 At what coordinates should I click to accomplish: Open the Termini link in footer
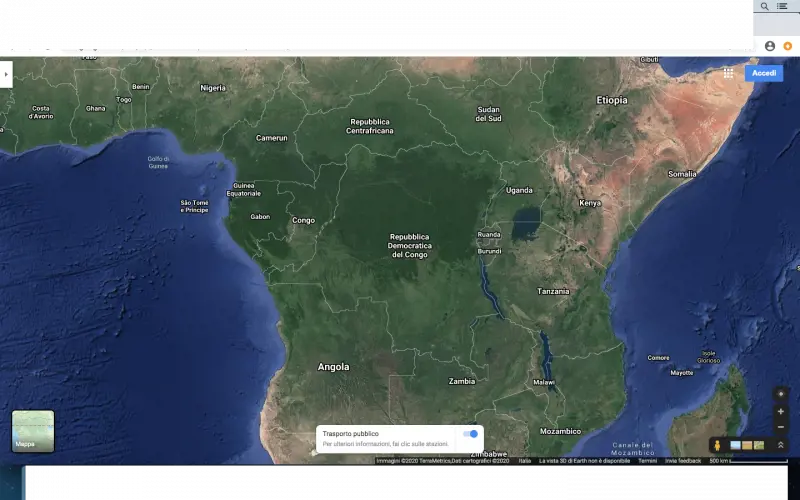[x=647, y=461]
